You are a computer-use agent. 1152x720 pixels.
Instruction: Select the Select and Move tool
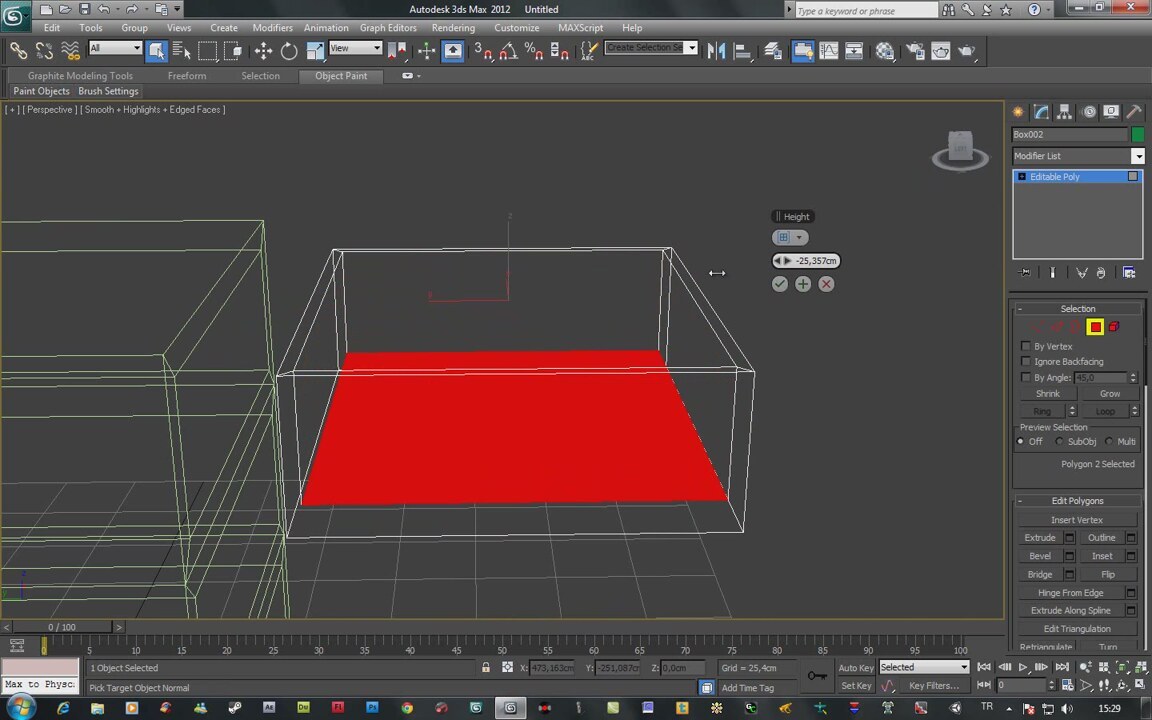coord(263,51)
